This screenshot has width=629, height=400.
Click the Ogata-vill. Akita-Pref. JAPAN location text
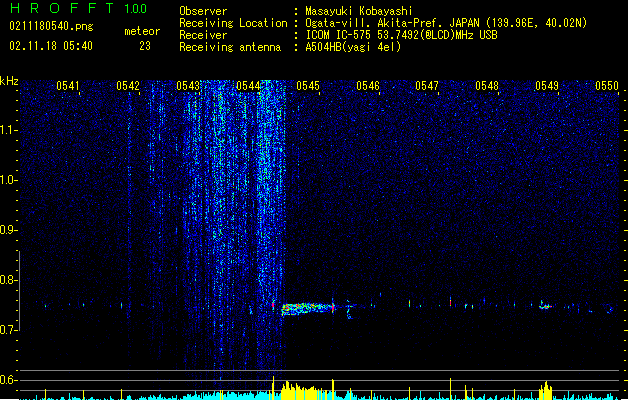[446, 23]
